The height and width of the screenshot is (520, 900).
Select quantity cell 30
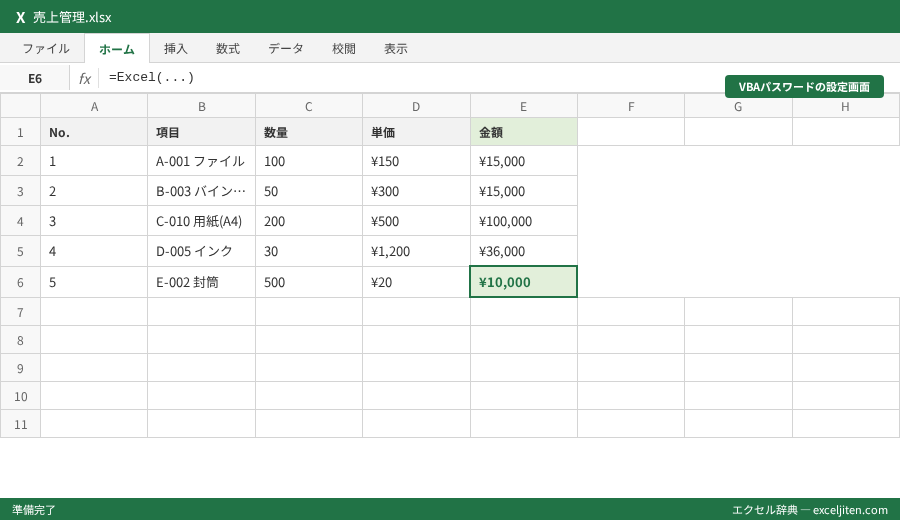(309, 251)
